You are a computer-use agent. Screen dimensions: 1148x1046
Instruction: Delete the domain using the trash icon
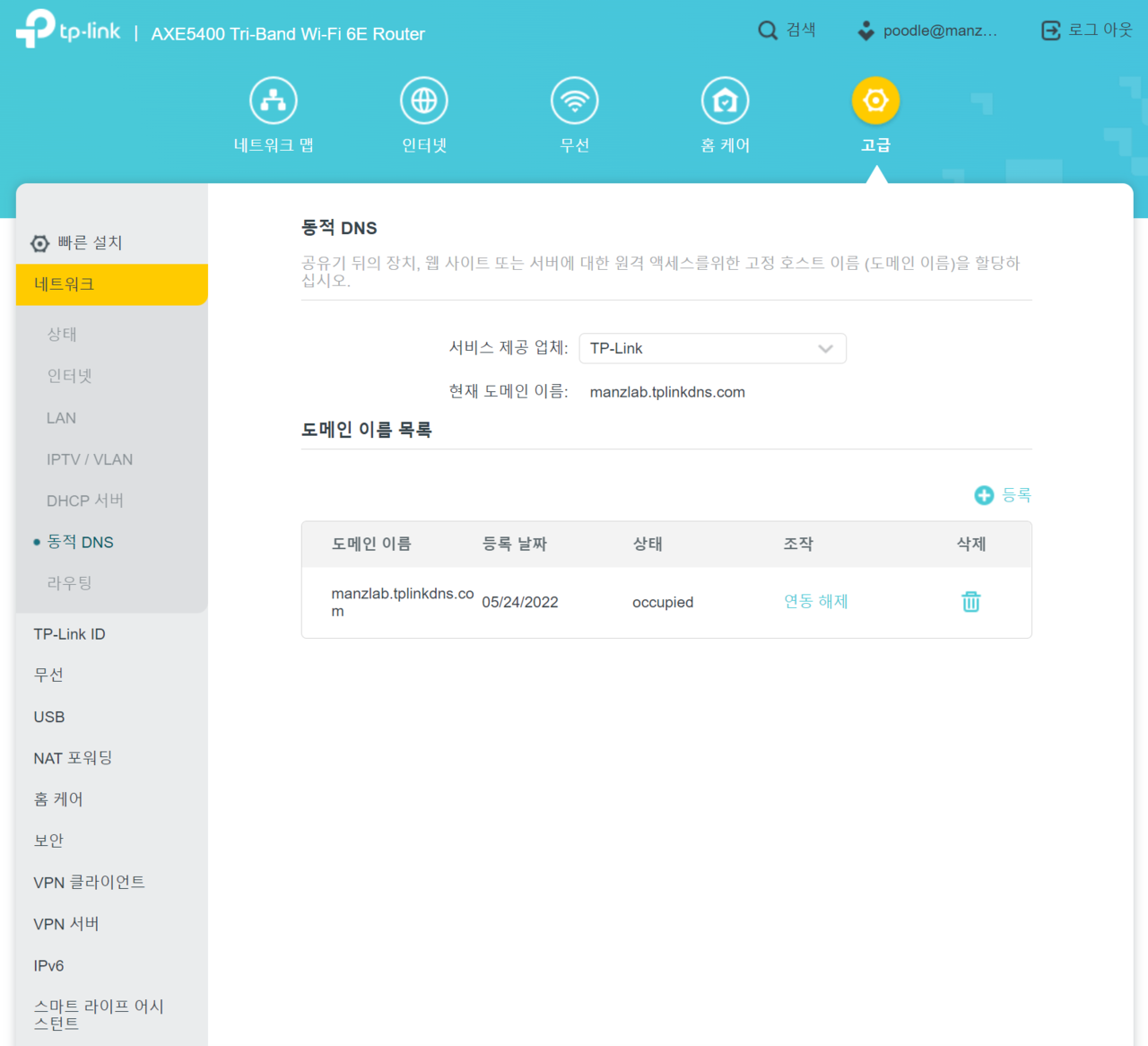tap(970, 602)
